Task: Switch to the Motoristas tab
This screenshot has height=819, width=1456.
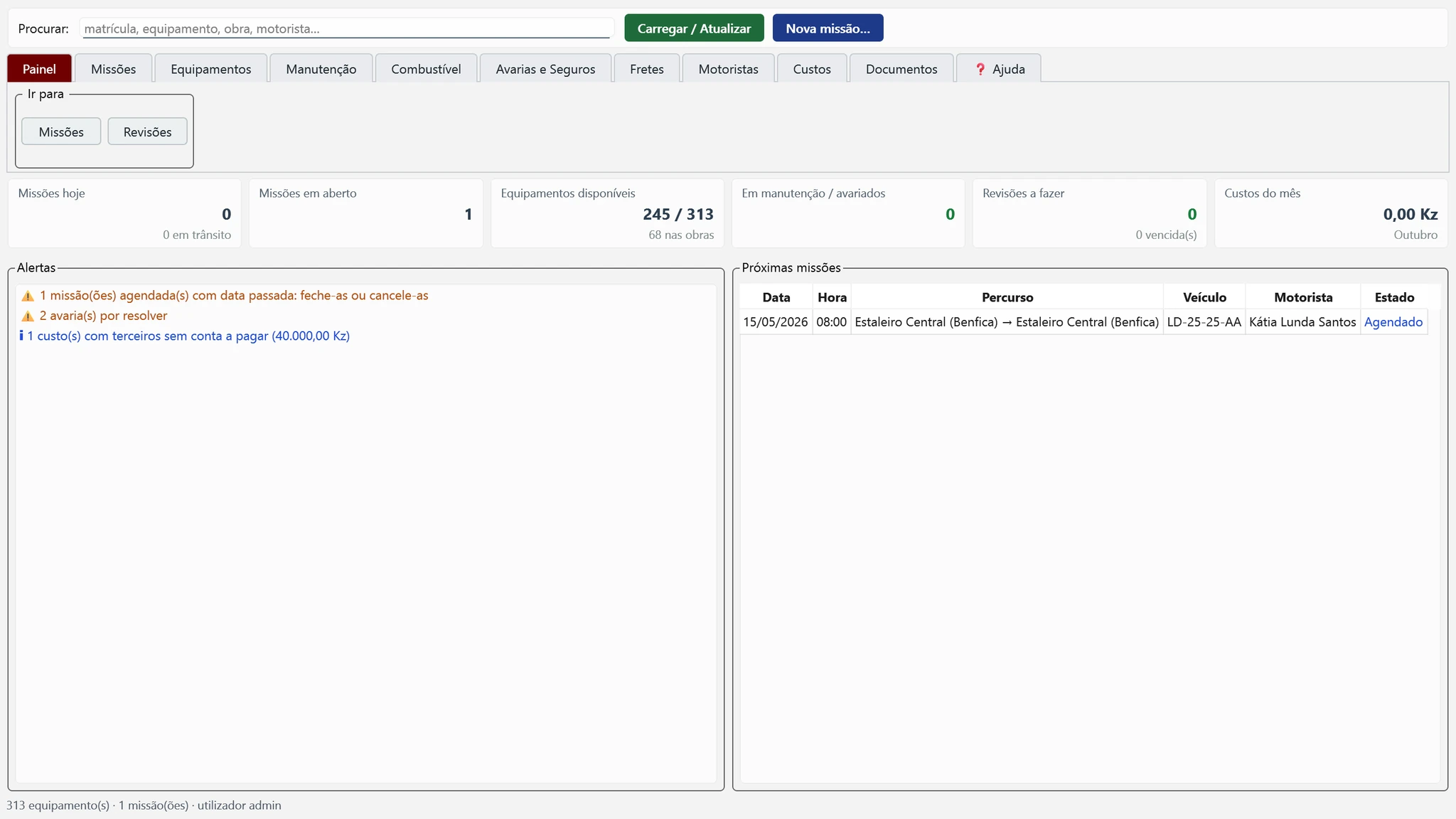Action: click(728, 69)
